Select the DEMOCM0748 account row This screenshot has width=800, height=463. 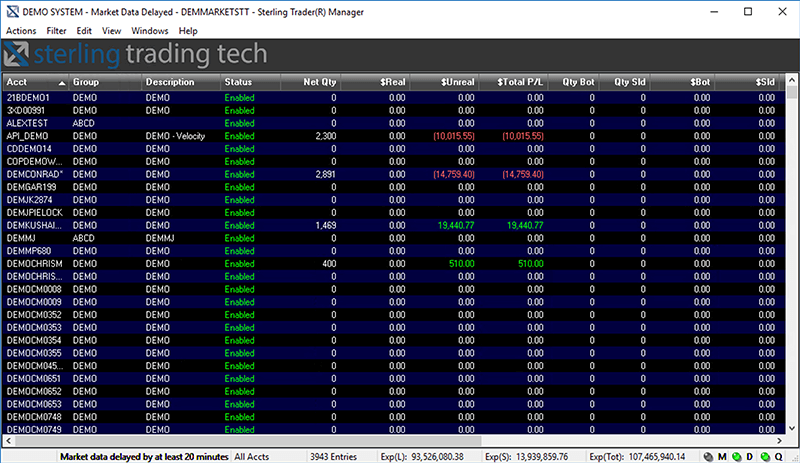(394, 417)
